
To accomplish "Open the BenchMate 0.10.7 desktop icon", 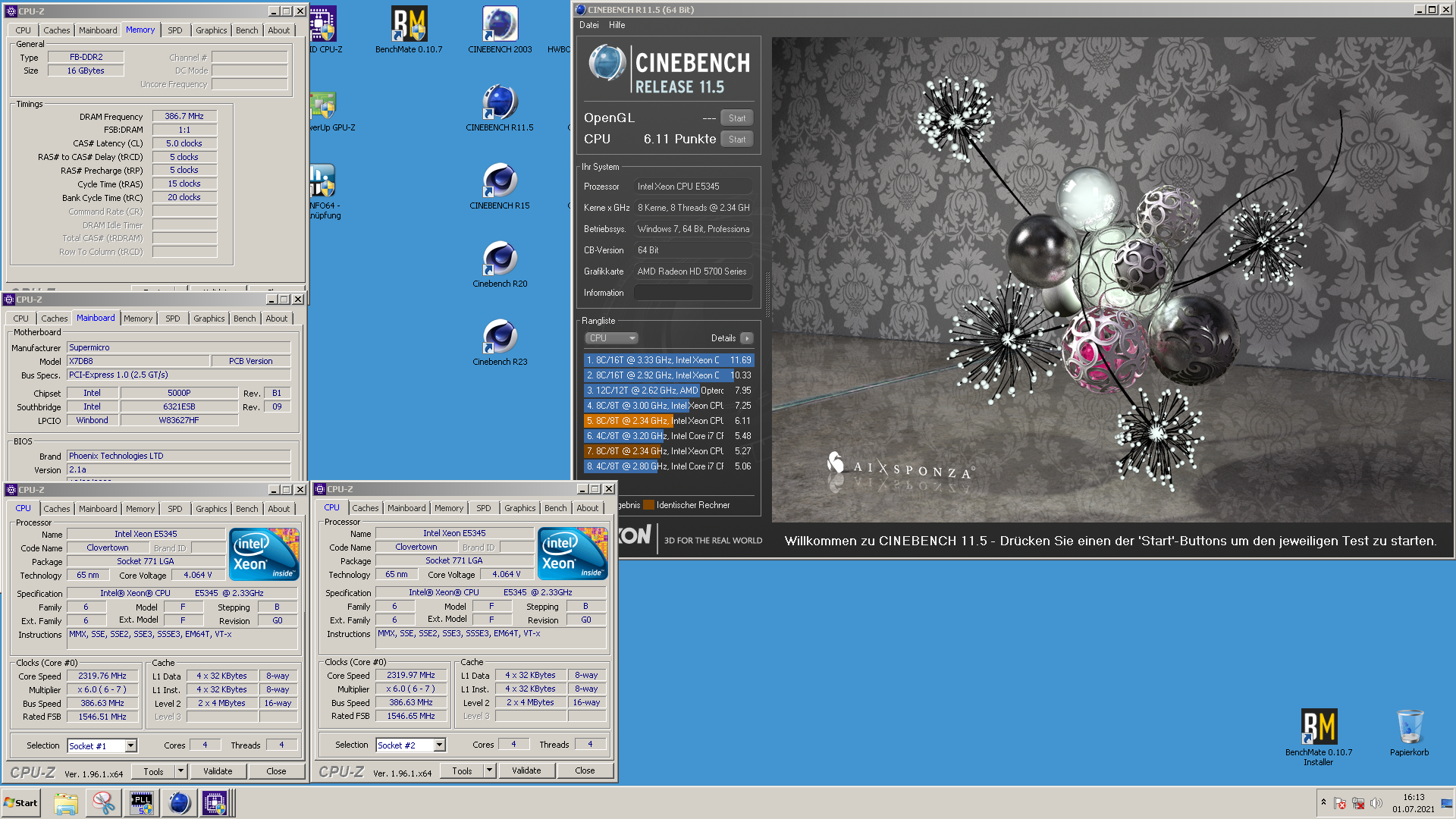I will point(409,30).
